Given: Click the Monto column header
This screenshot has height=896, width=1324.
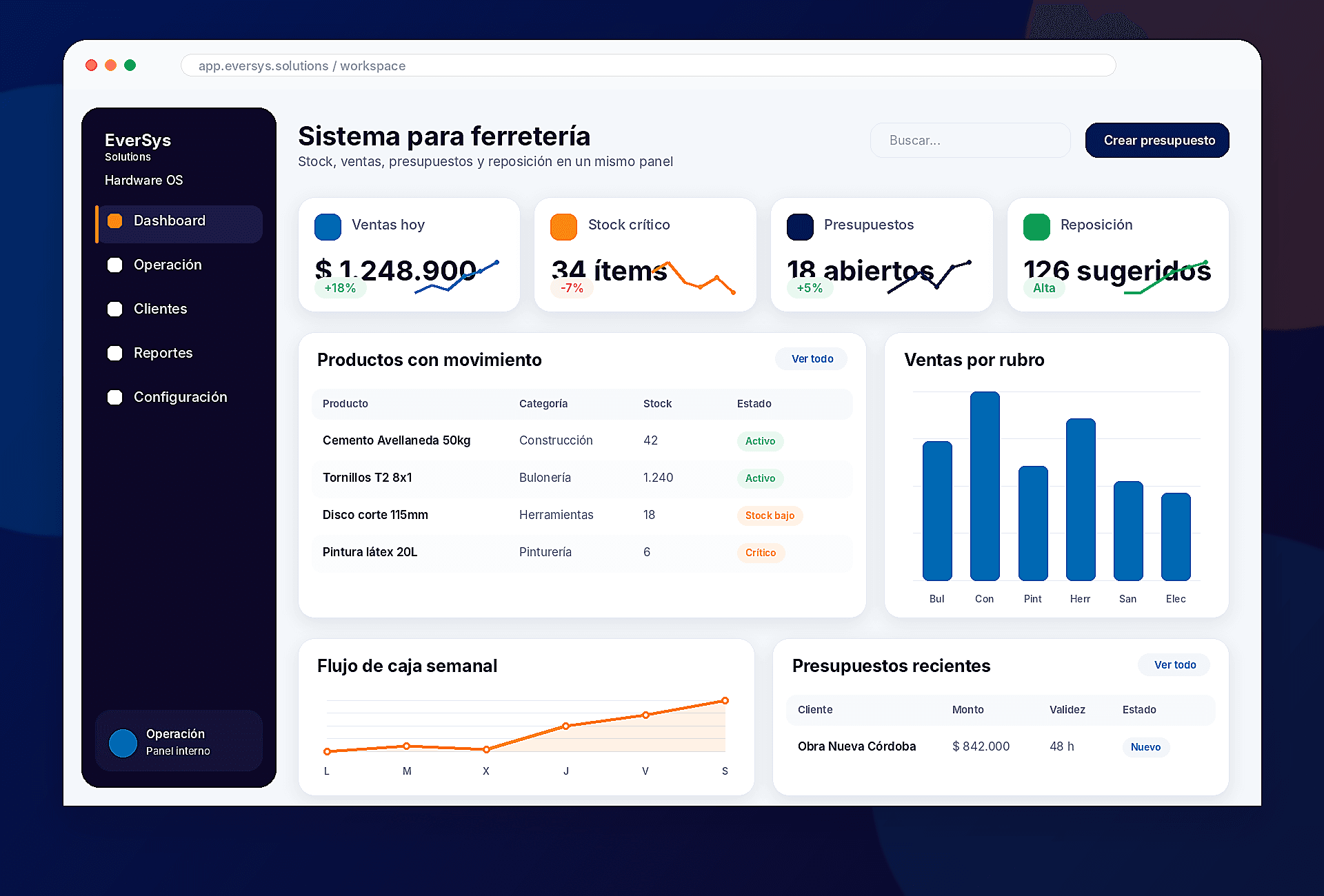Looking at the screenshot, I should pos(967,710).
